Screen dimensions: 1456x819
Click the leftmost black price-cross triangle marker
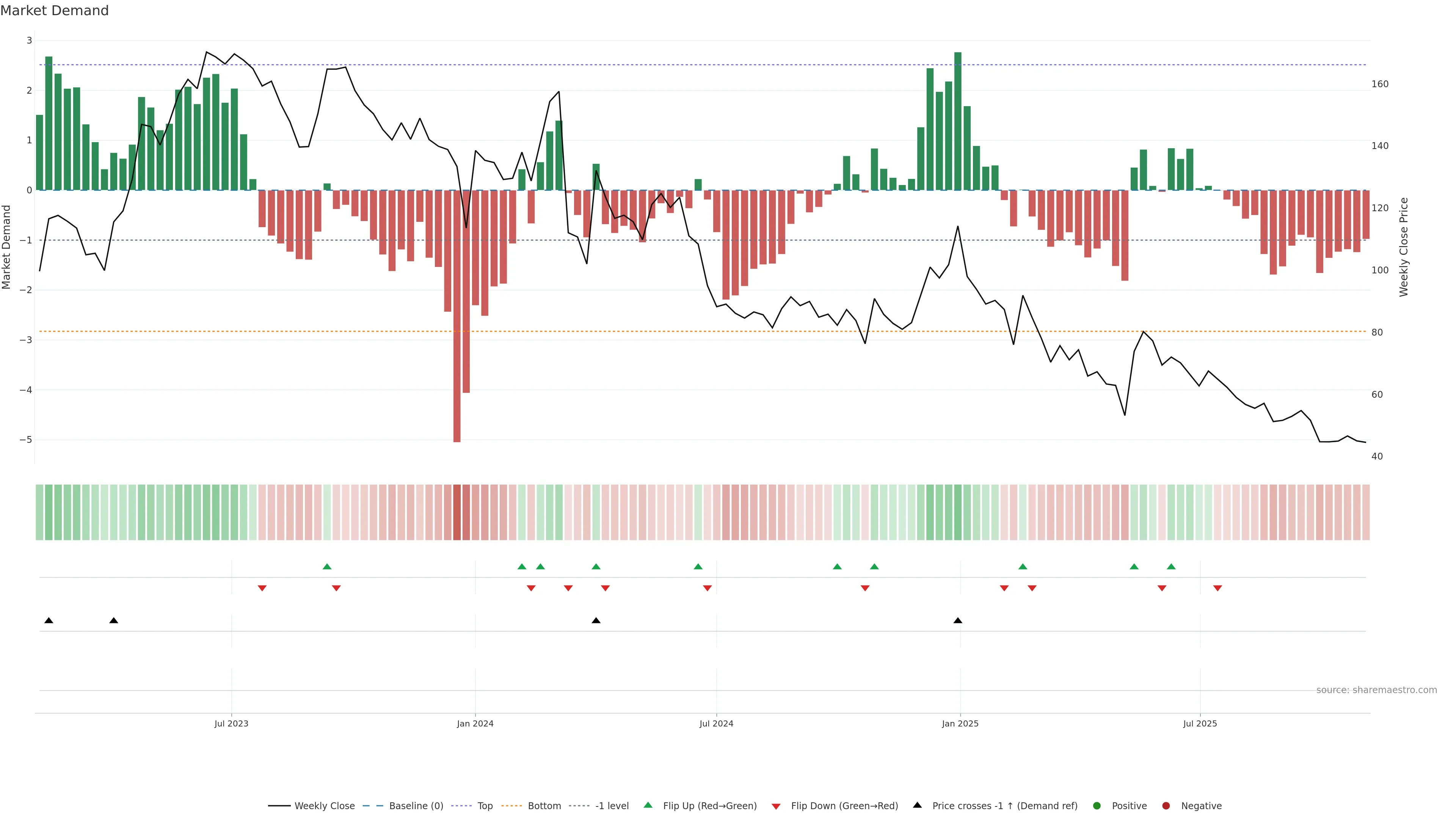coord(49,621)
